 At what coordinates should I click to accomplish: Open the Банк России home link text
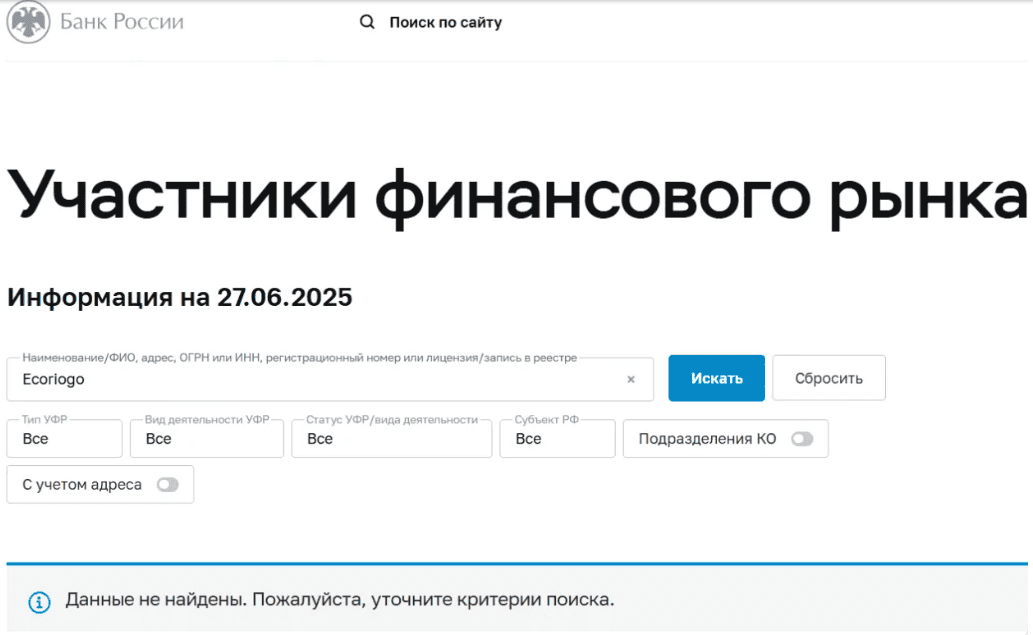[122, 22]
